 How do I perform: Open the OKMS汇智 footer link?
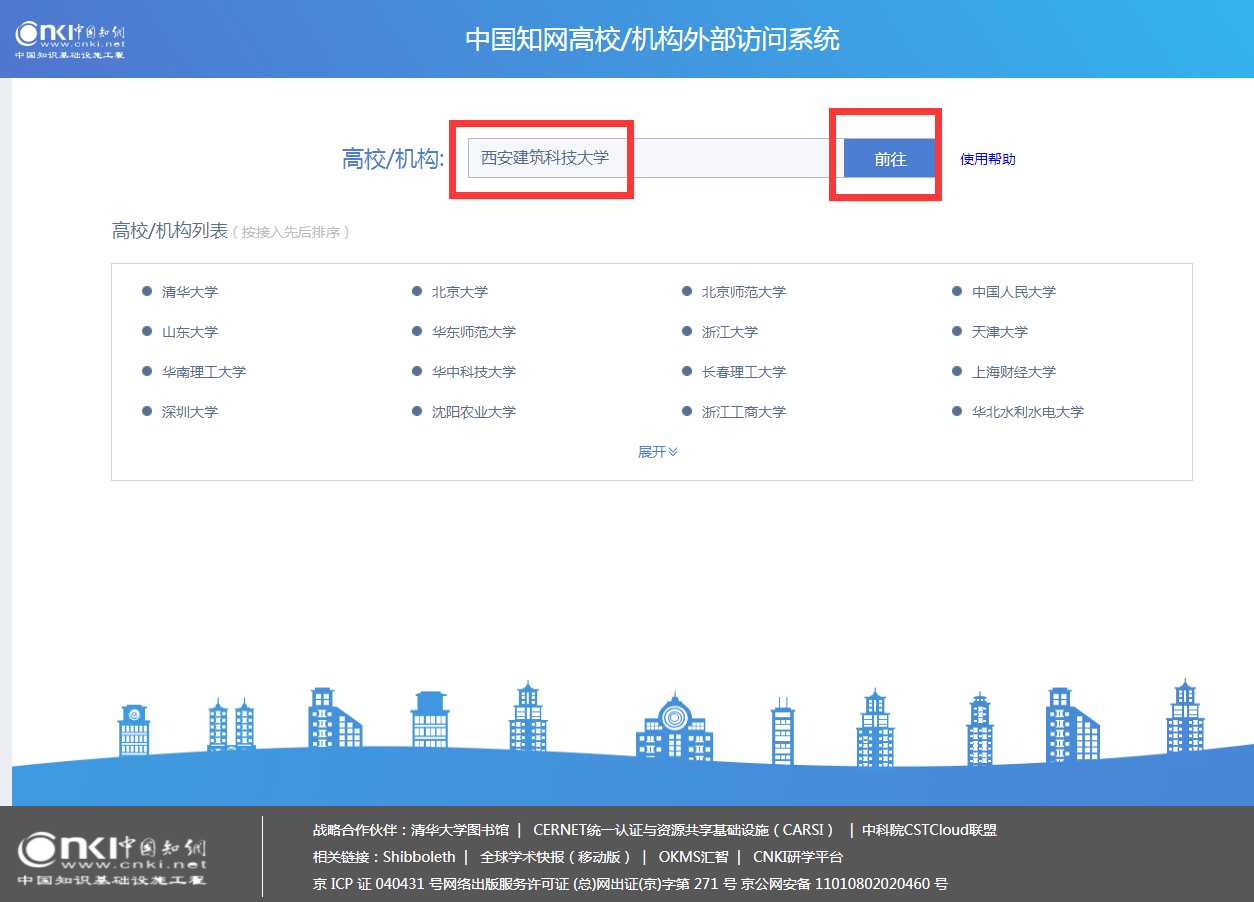coord(693,857)
